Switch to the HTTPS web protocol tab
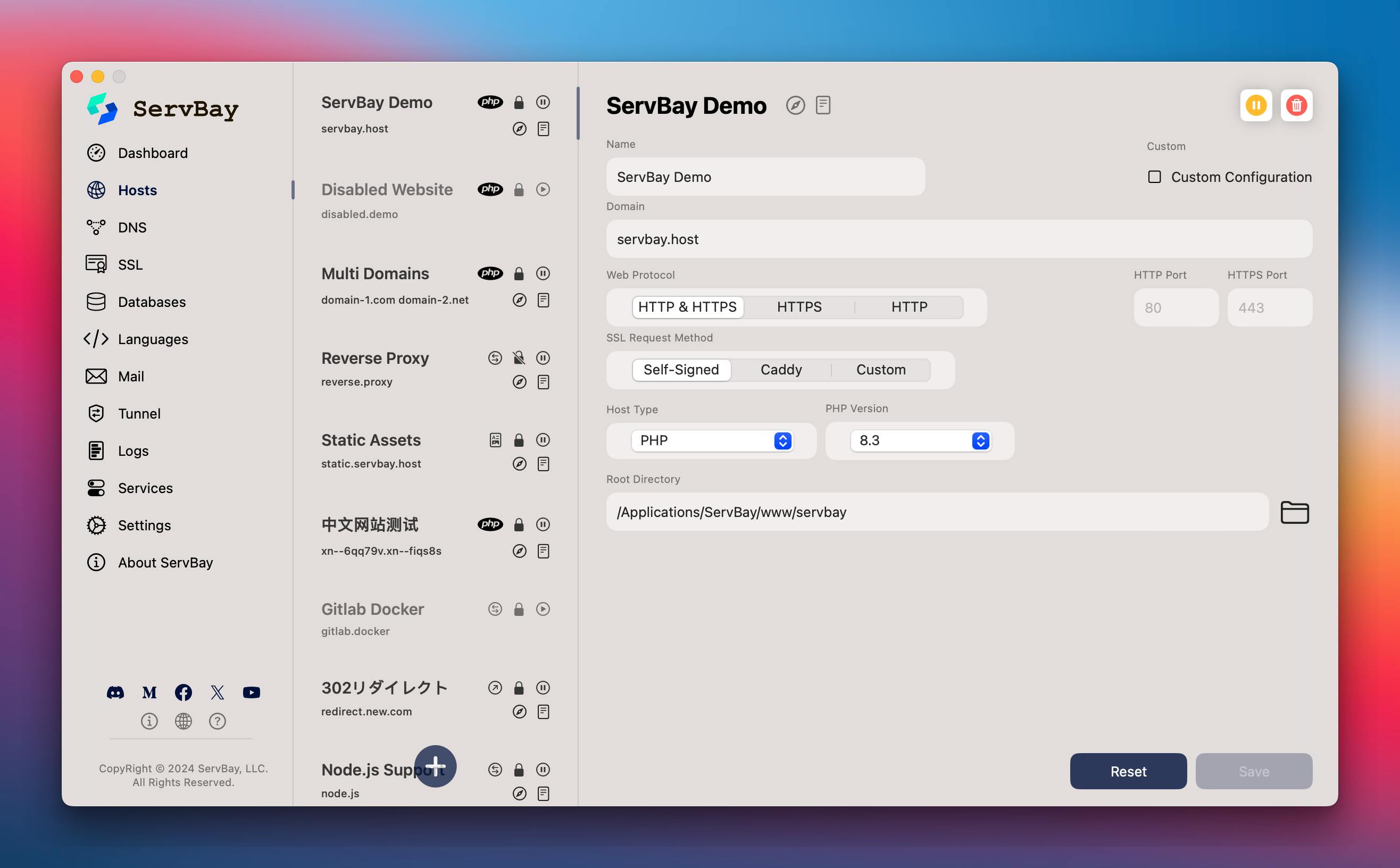This screenshot has height=868, width=1400. pos(799,307)
